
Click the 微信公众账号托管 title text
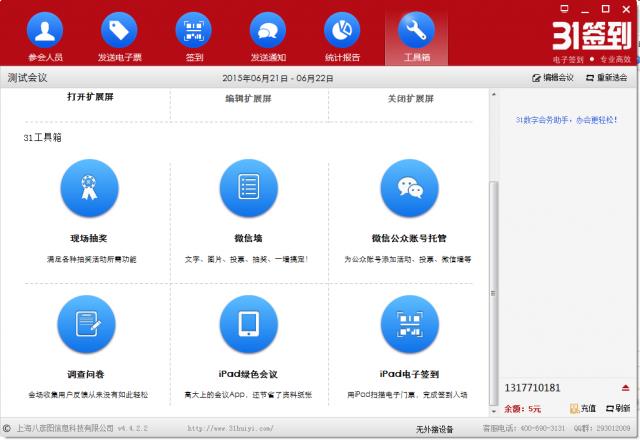409,238
